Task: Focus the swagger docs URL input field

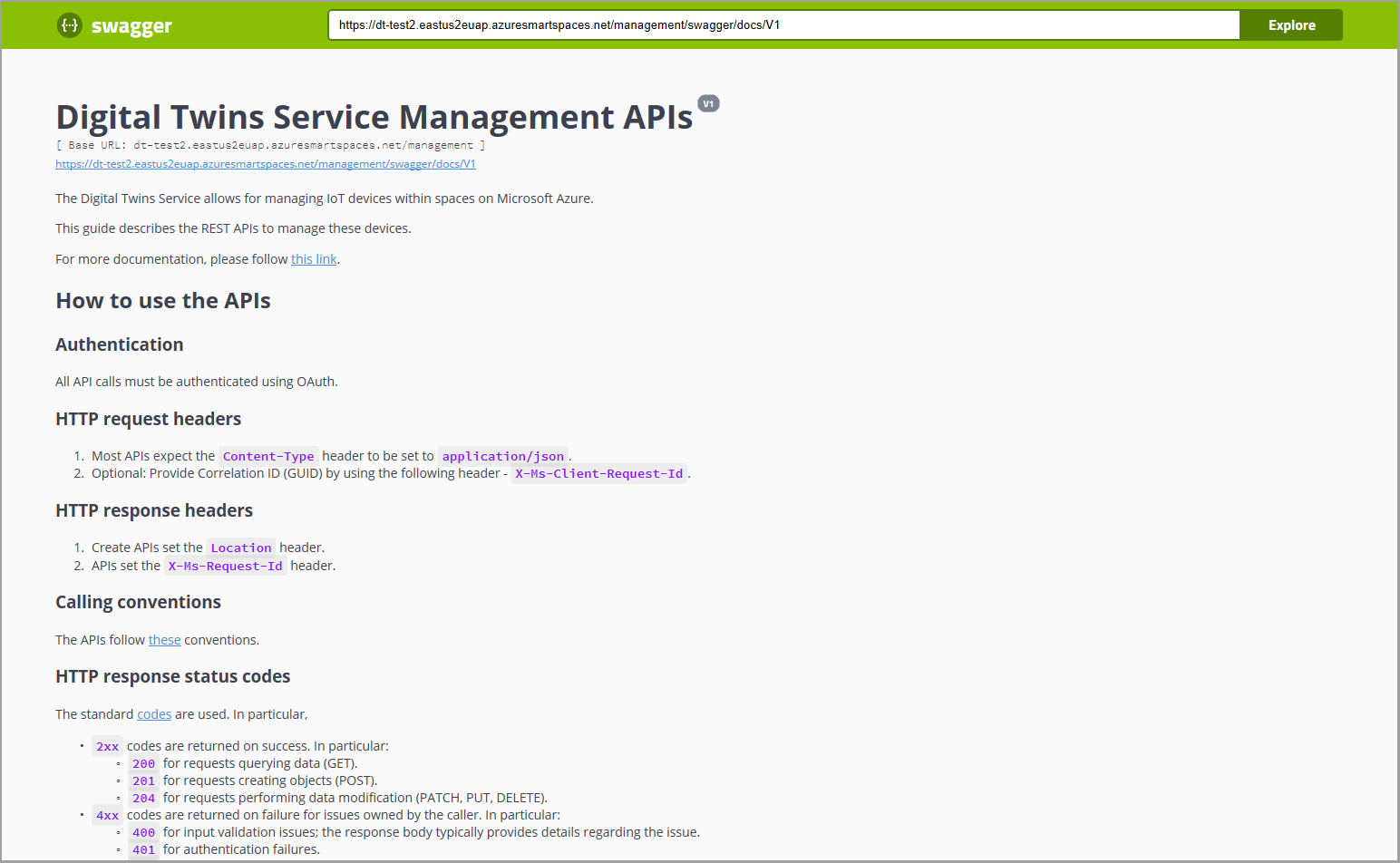Action: pos(783,25)
